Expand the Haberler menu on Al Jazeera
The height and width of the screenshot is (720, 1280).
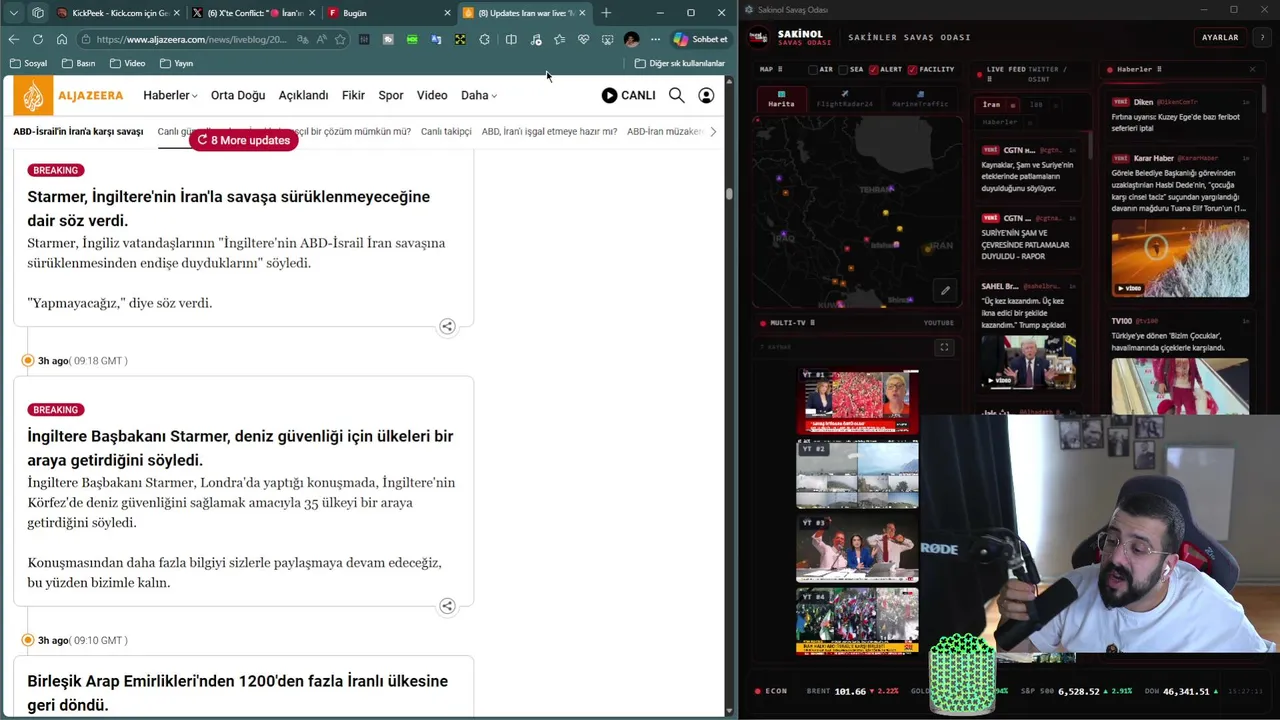(x=170, y=95)
